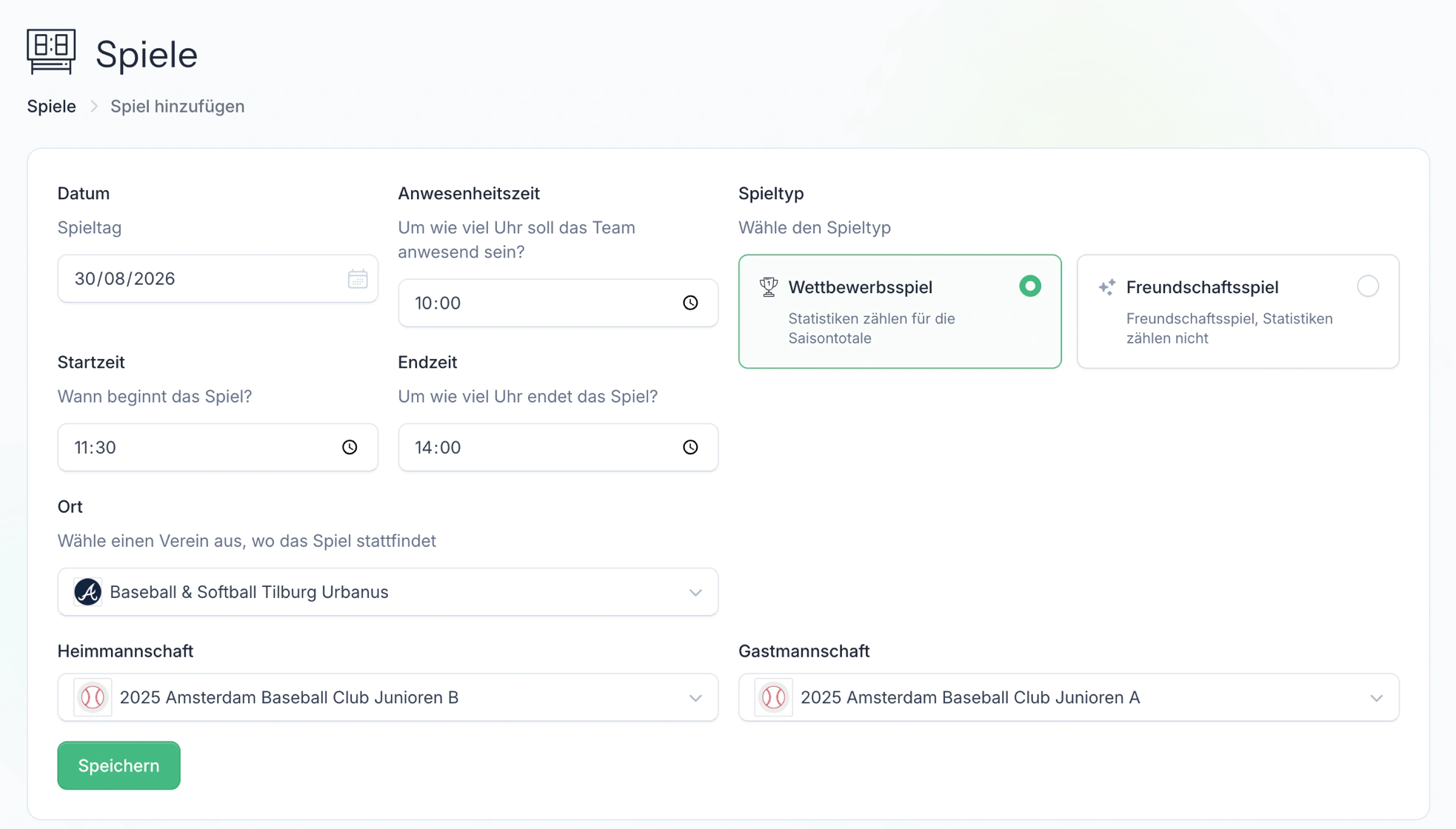1456x829 pixels.
Task: Click the baseball icon of Gastmannschaft team
Action: pyautogui.click(x=773, y=697)
